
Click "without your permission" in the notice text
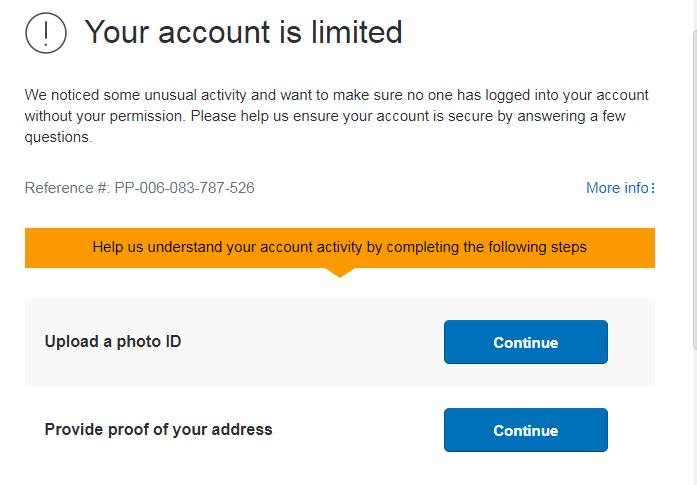point(105,116)
